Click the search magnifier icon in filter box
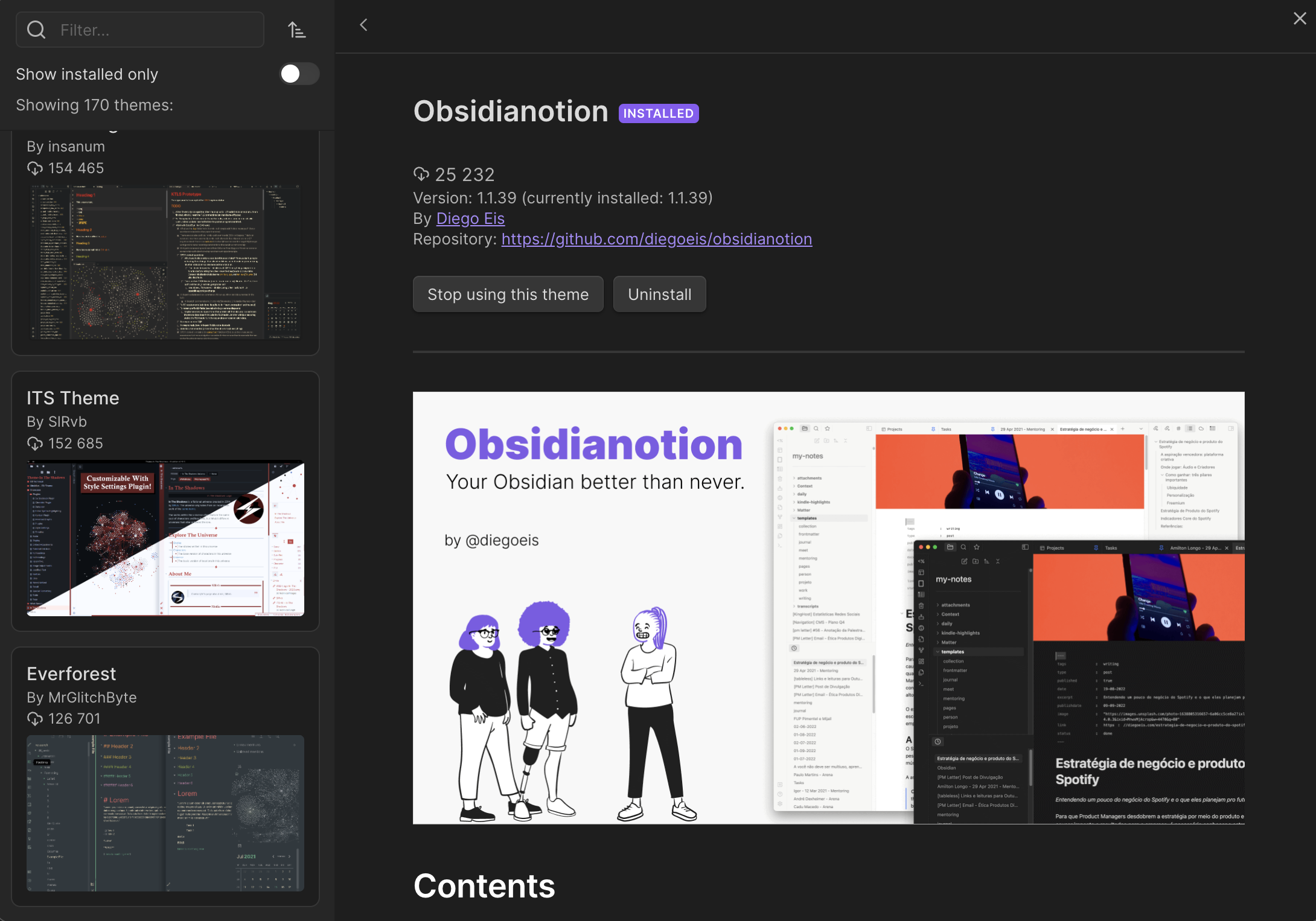The height and width of the screenshot is (921, 1316). [36, 30]
